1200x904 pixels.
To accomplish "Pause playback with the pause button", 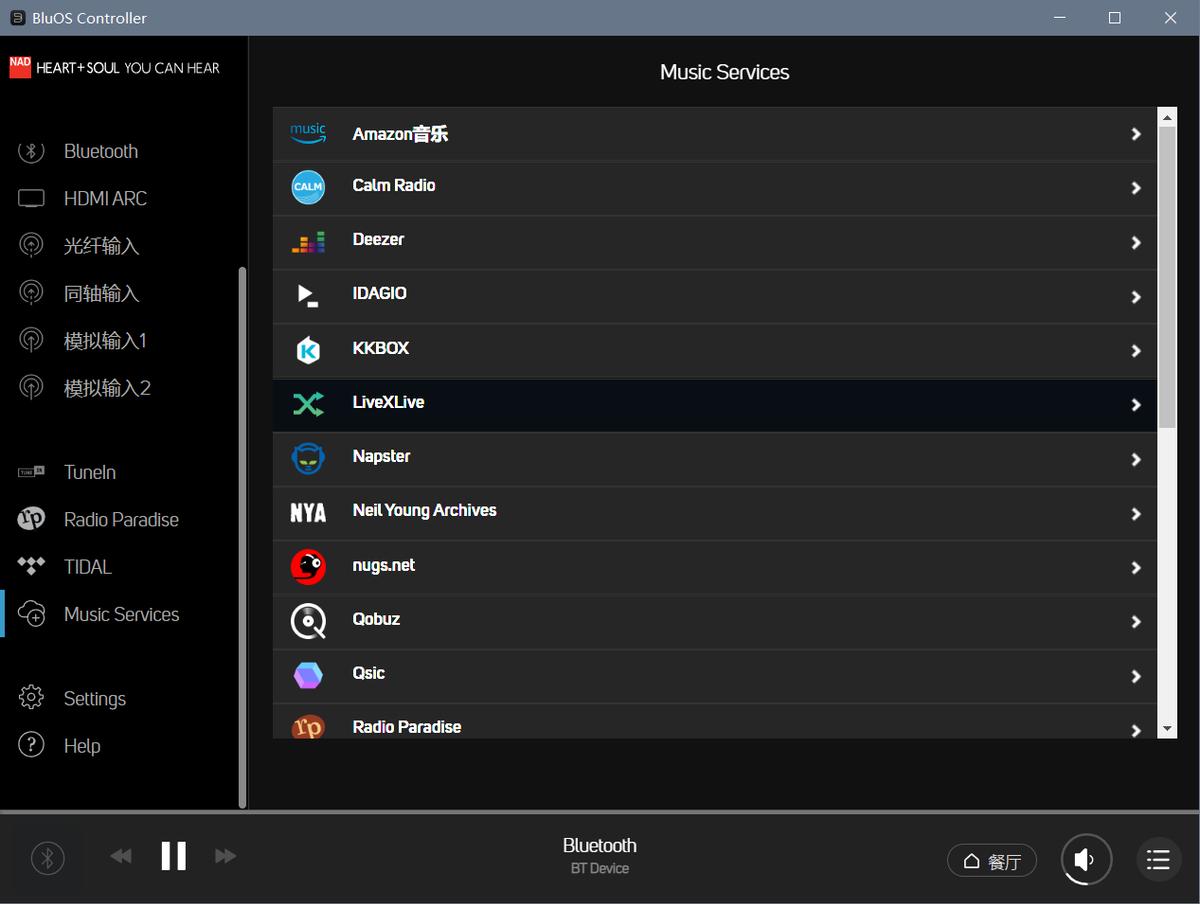I will pyautogui.click(x=174, y=856).
